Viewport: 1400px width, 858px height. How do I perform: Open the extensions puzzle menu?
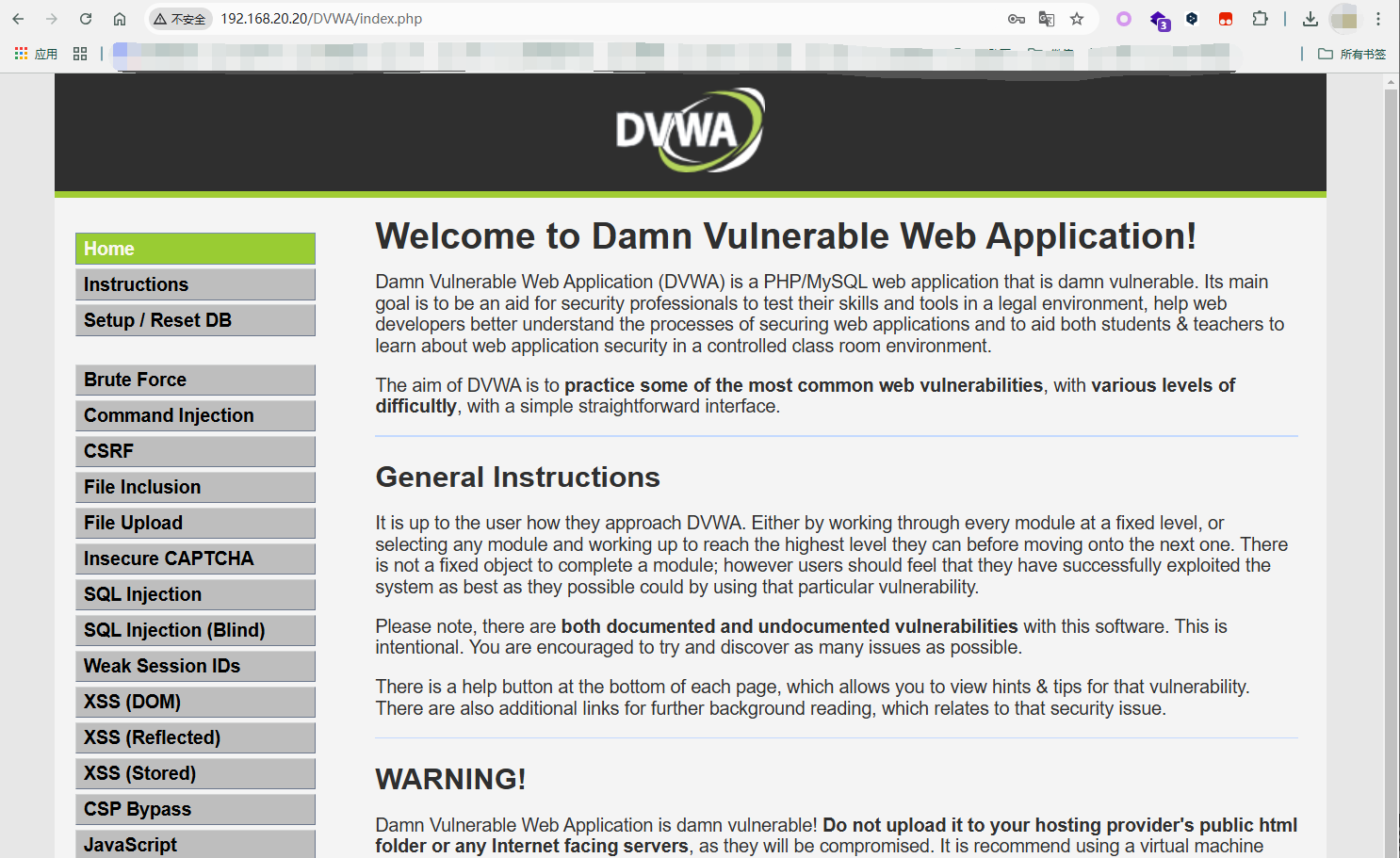[x=1260, y=19]
